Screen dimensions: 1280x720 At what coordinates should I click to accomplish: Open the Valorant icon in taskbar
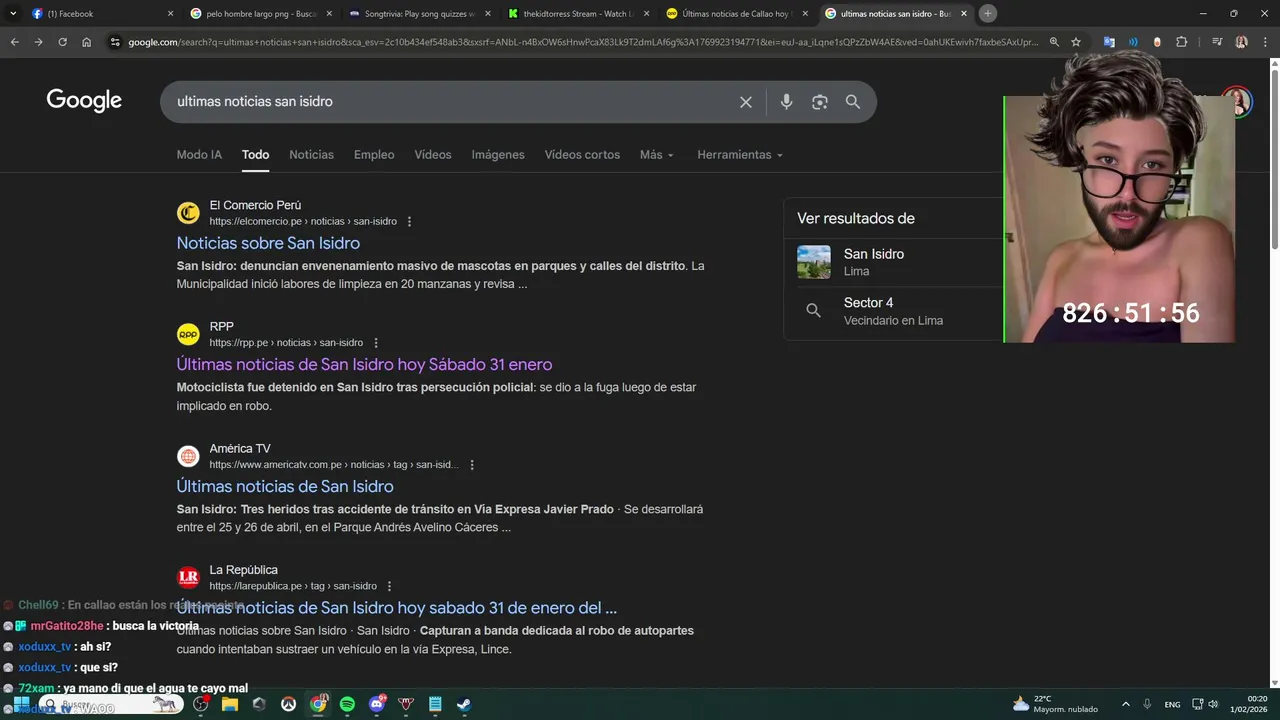(406, 704)
